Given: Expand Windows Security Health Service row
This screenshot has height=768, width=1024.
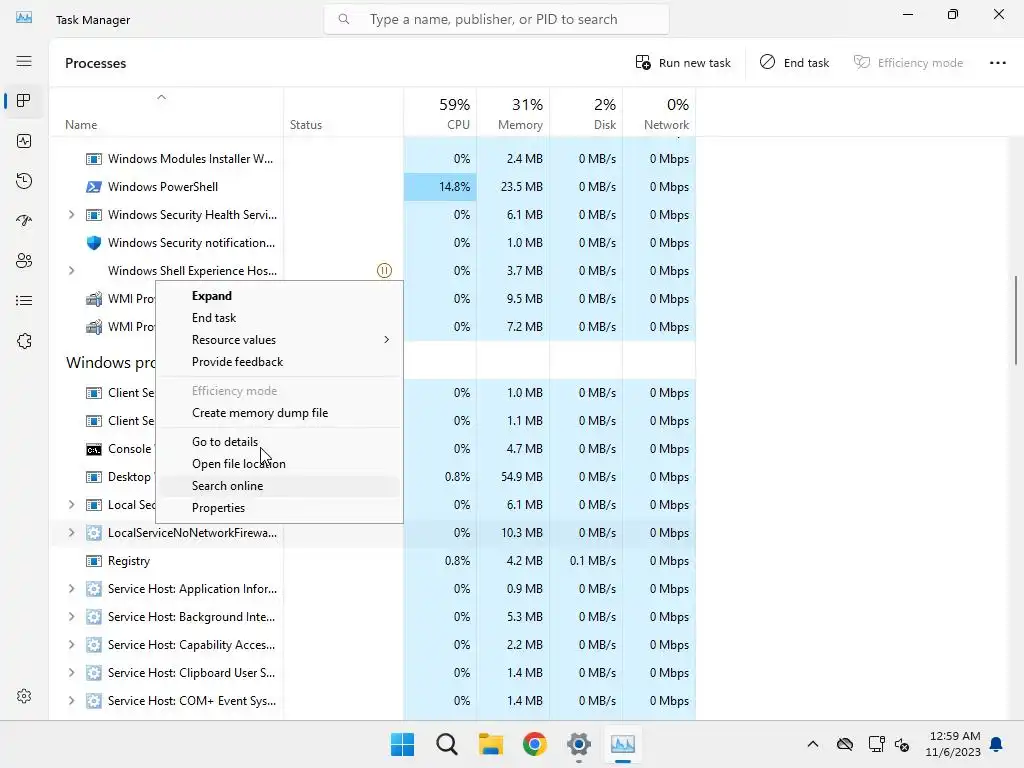Looking at the screenshot, I should tap(71, 215).
